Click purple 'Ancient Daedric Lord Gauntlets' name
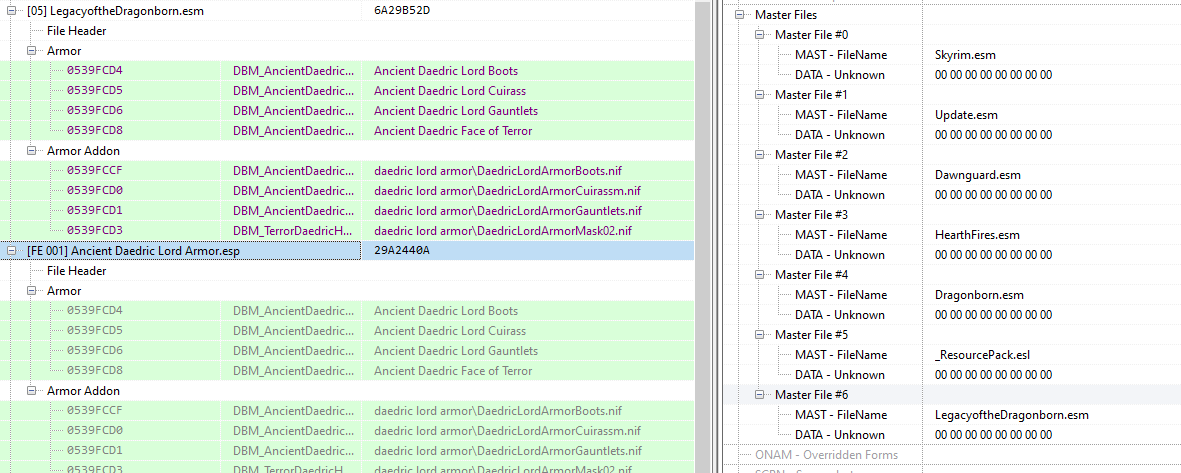 tap(456, 111)
